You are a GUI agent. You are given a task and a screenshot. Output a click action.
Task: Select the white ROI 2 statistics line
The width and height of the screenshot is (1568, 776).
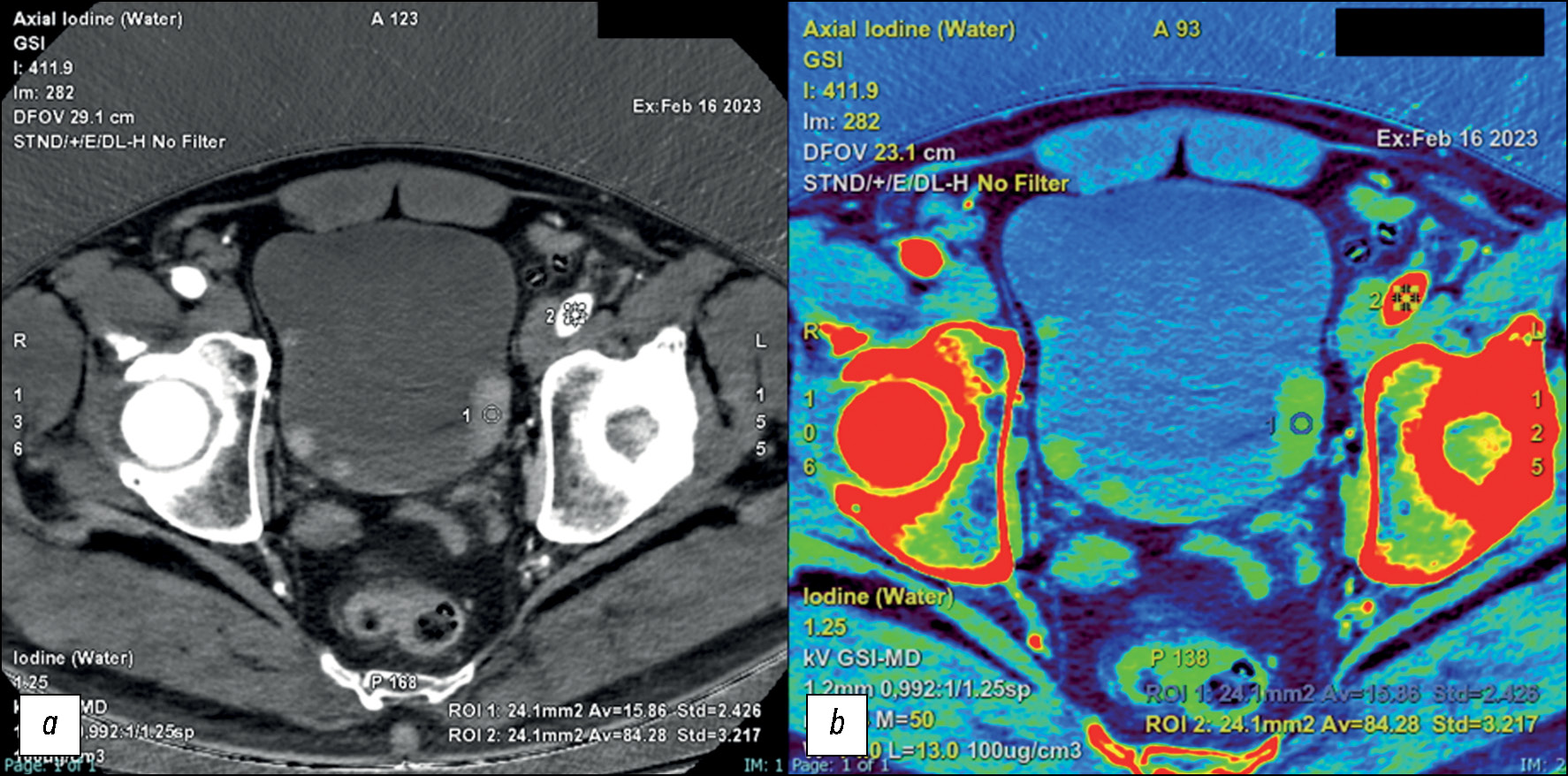pyautogui.click(x=604, y=735)
